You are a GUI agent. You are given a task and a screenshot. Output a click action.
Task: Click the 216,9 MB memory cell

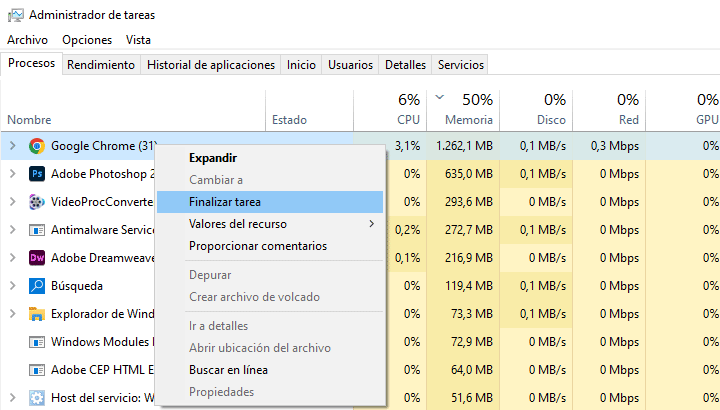pyautogui.click(x=463, y=258)
